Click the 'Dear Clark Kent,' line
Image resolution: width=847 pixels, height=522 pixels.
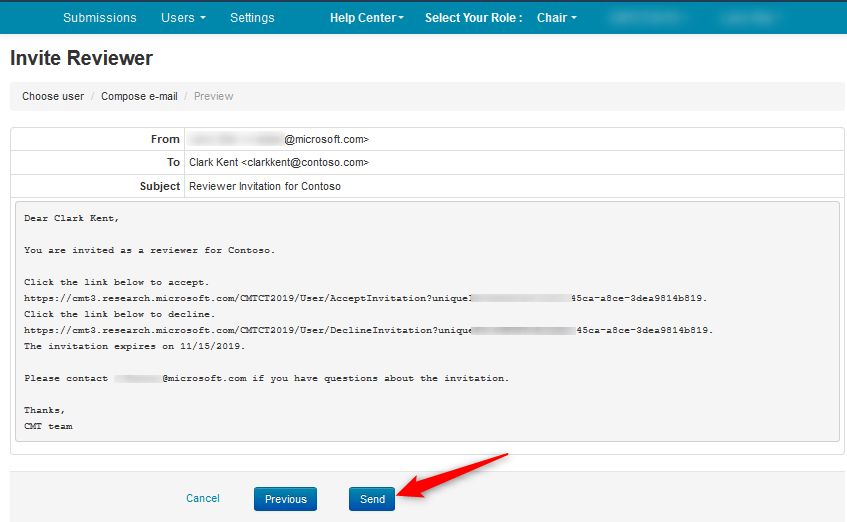71,218
